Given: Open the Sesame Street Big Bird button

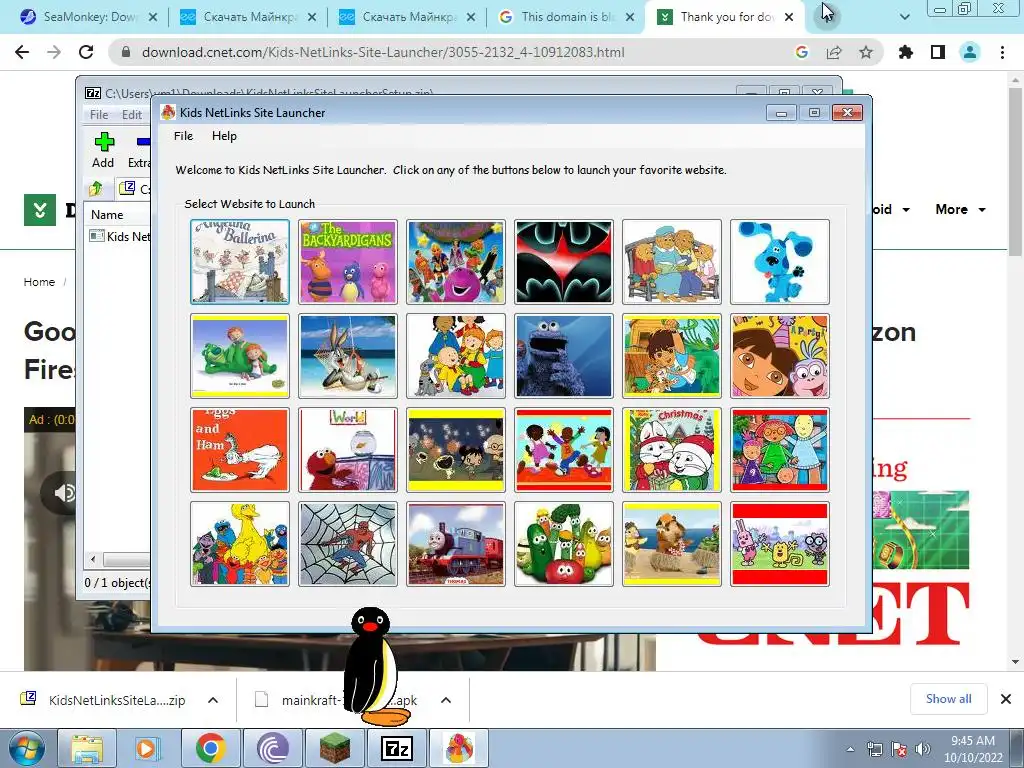Looking at the screenshot, I should (240, 544).
